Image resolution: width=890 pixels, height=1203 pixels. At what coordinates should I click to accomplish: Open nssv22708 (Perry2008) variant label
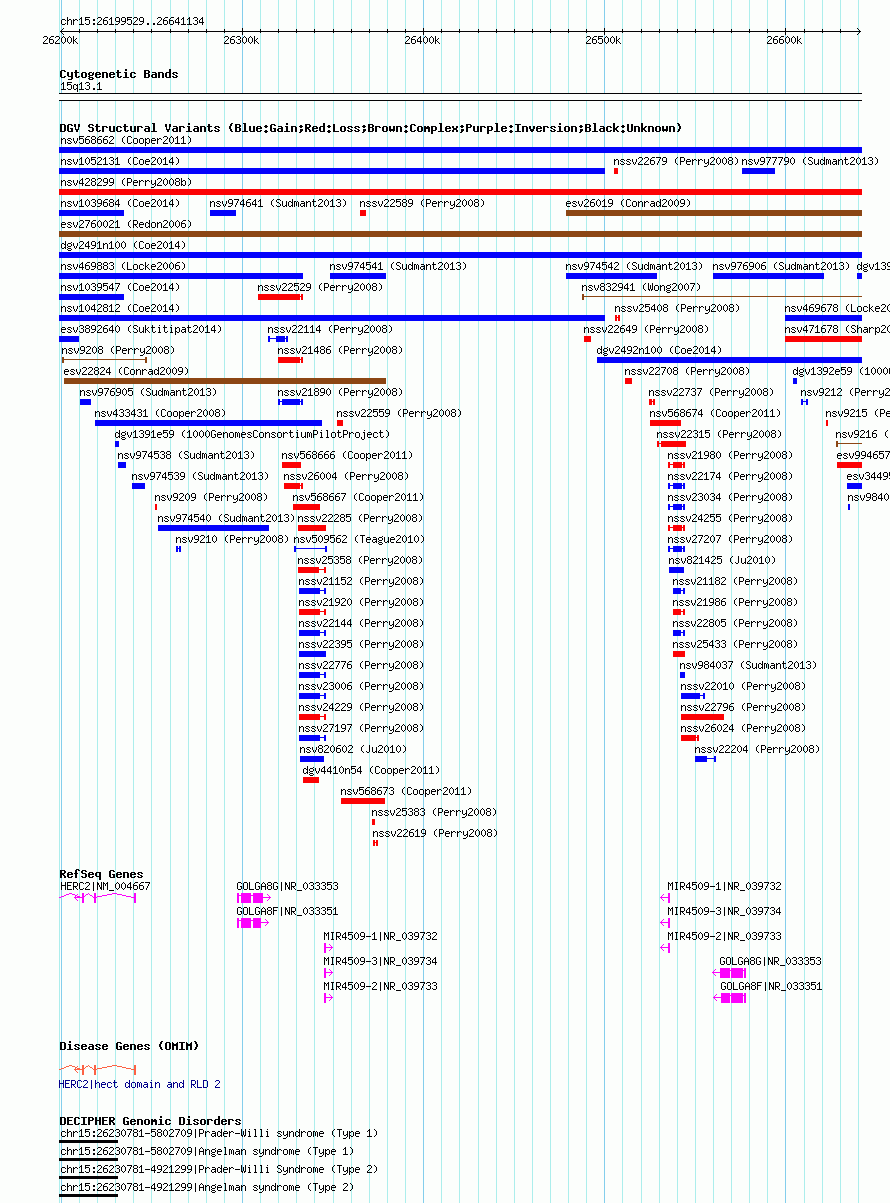[x=687, y=371]
